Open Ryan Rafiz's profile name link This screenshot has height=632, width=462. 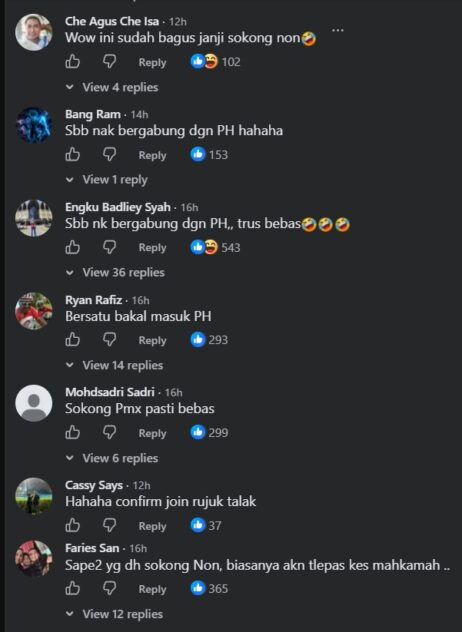94,300
